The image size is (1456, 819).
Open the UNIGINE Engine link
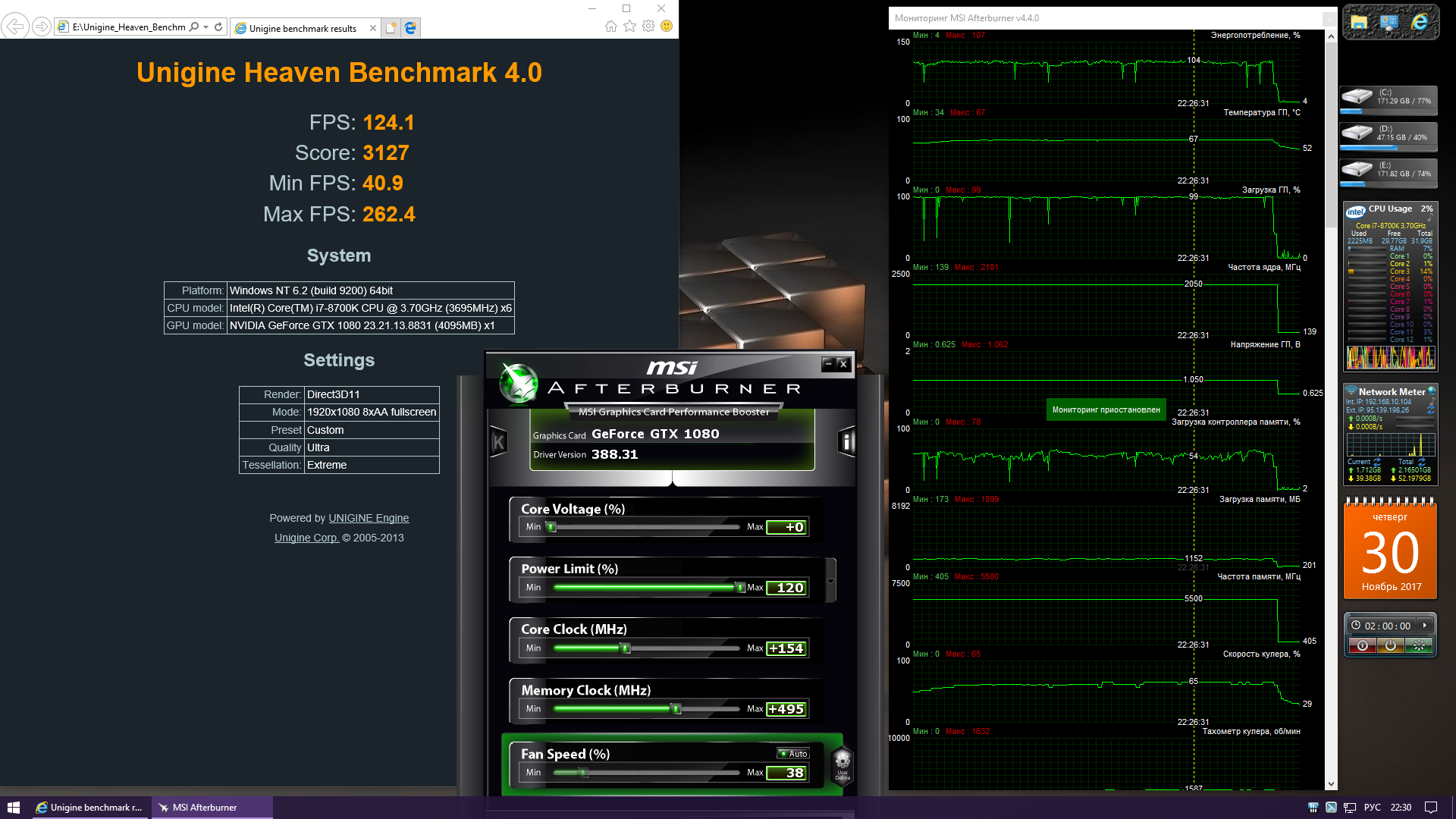(x=369, y=518)
